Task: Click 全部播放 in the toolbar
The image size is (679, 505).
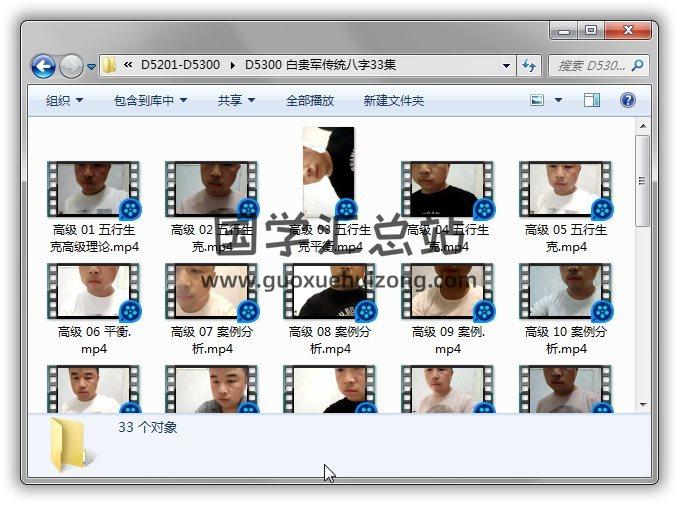Action: 310,100
